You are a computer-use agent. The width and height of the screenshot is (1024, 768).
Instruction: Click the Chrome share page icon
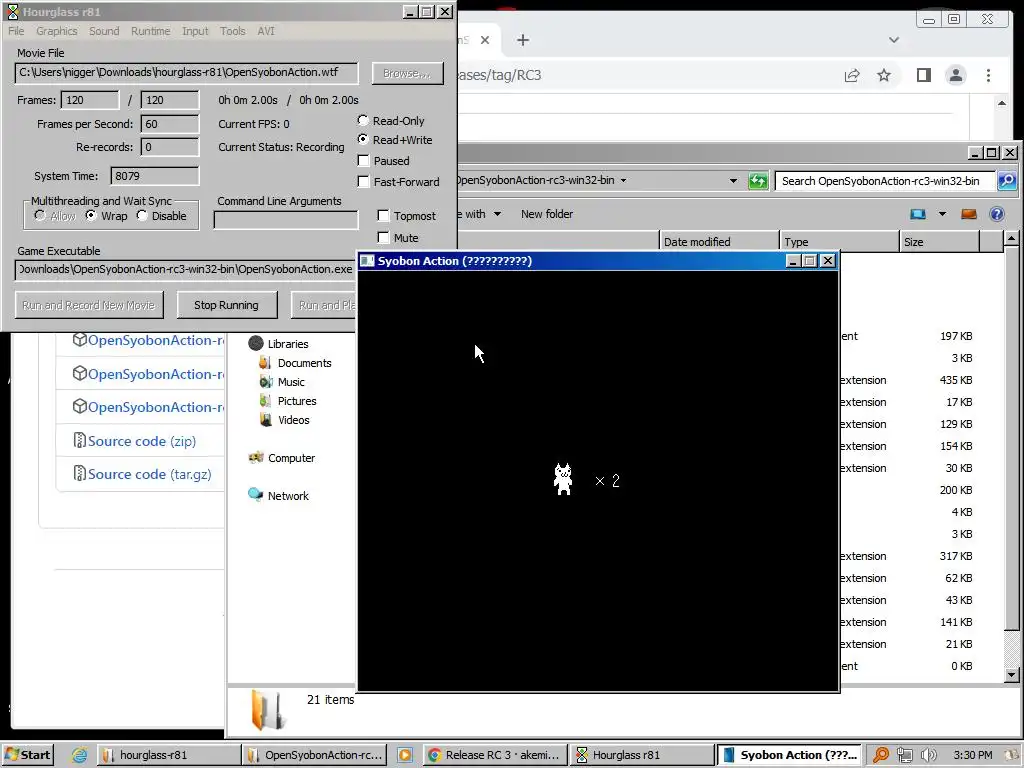tap(852, 75)
